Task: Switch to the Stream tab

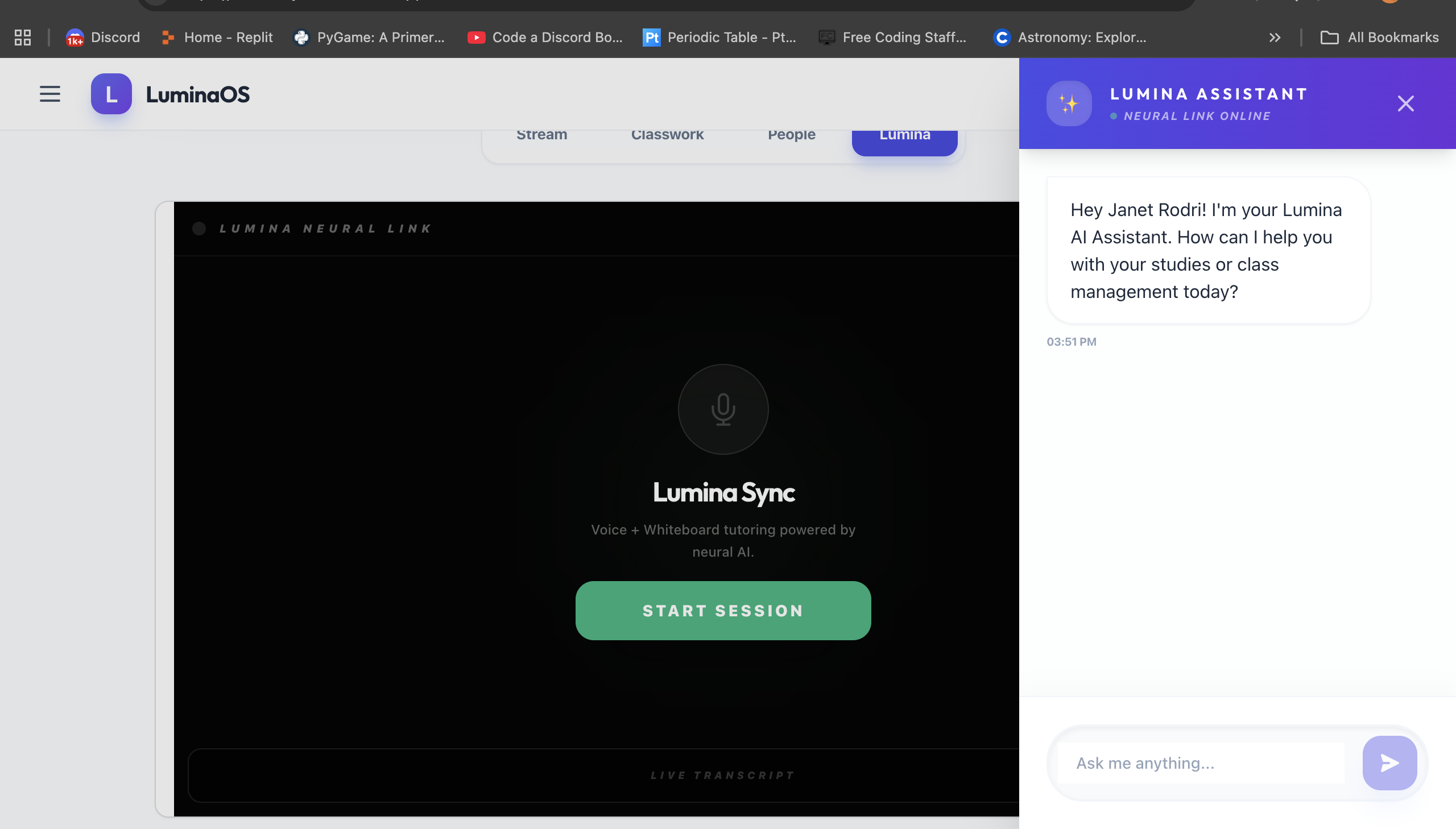Action: (541, 135)
